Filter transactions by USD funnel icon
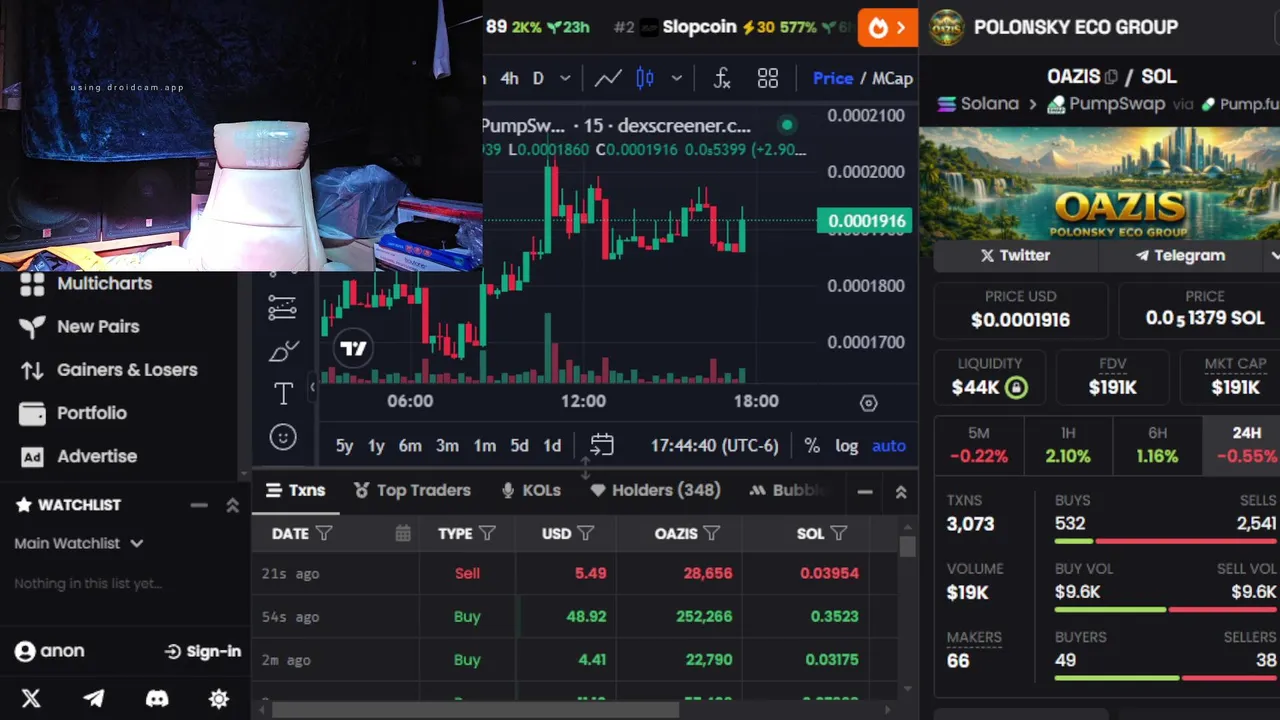Screen dimensions: 1280x720 pyautogui.click(x=586, y=533)
